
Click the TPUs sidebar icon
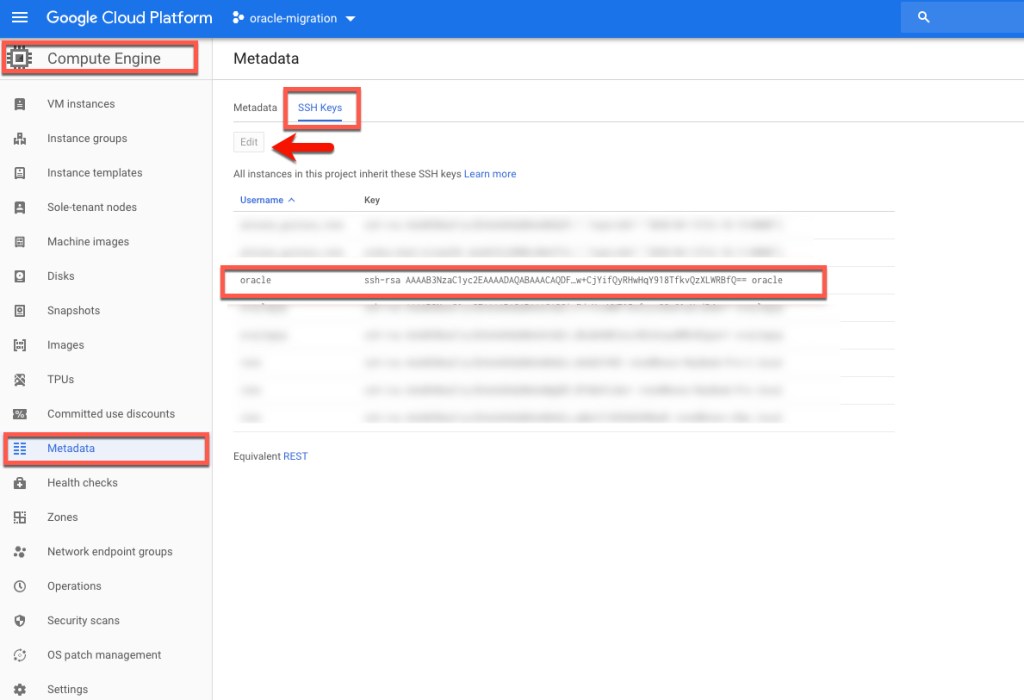tap(20, 380)
